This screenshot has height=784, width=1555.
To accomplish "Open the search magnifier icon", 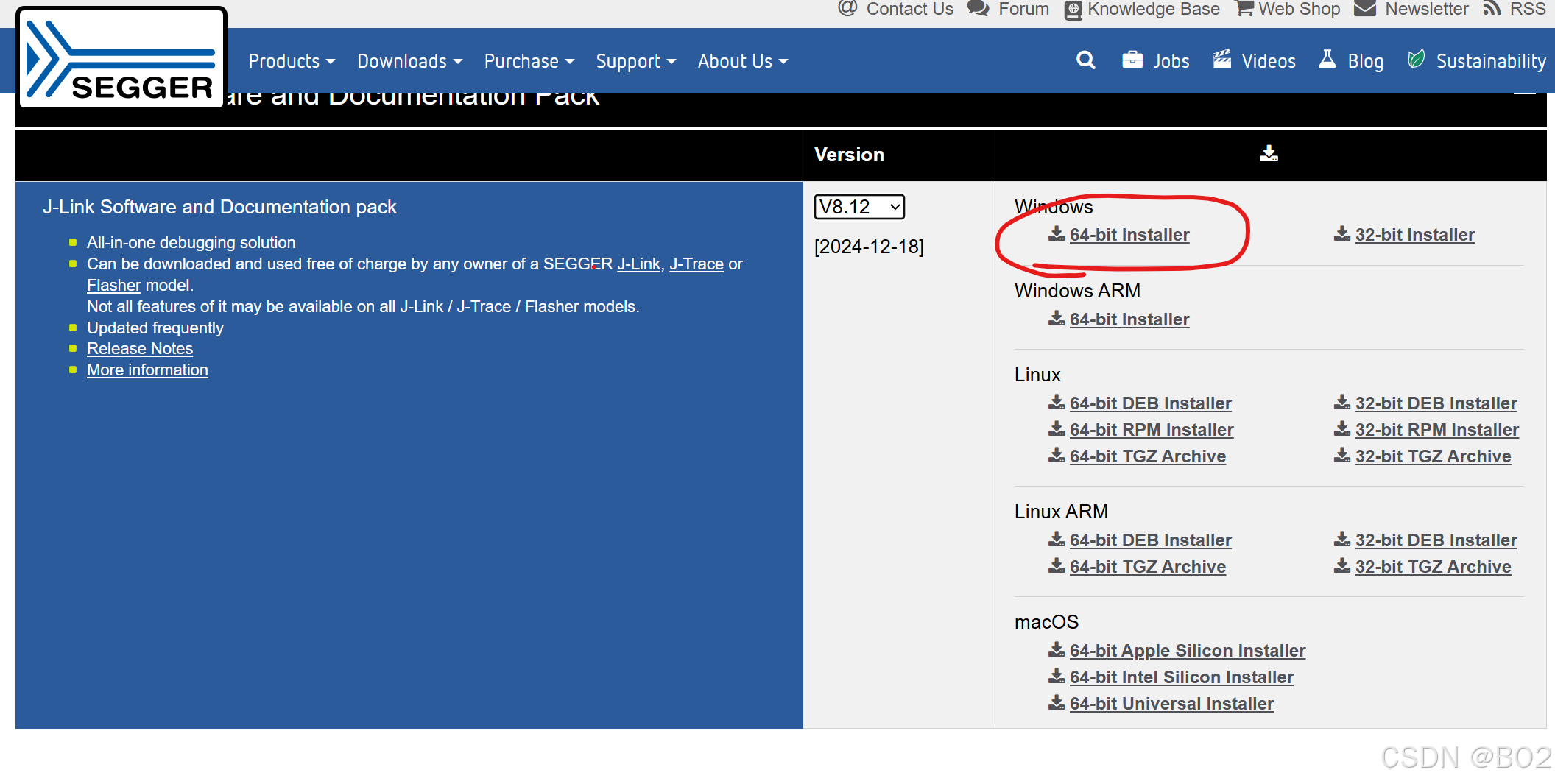I will [1086, 60].
